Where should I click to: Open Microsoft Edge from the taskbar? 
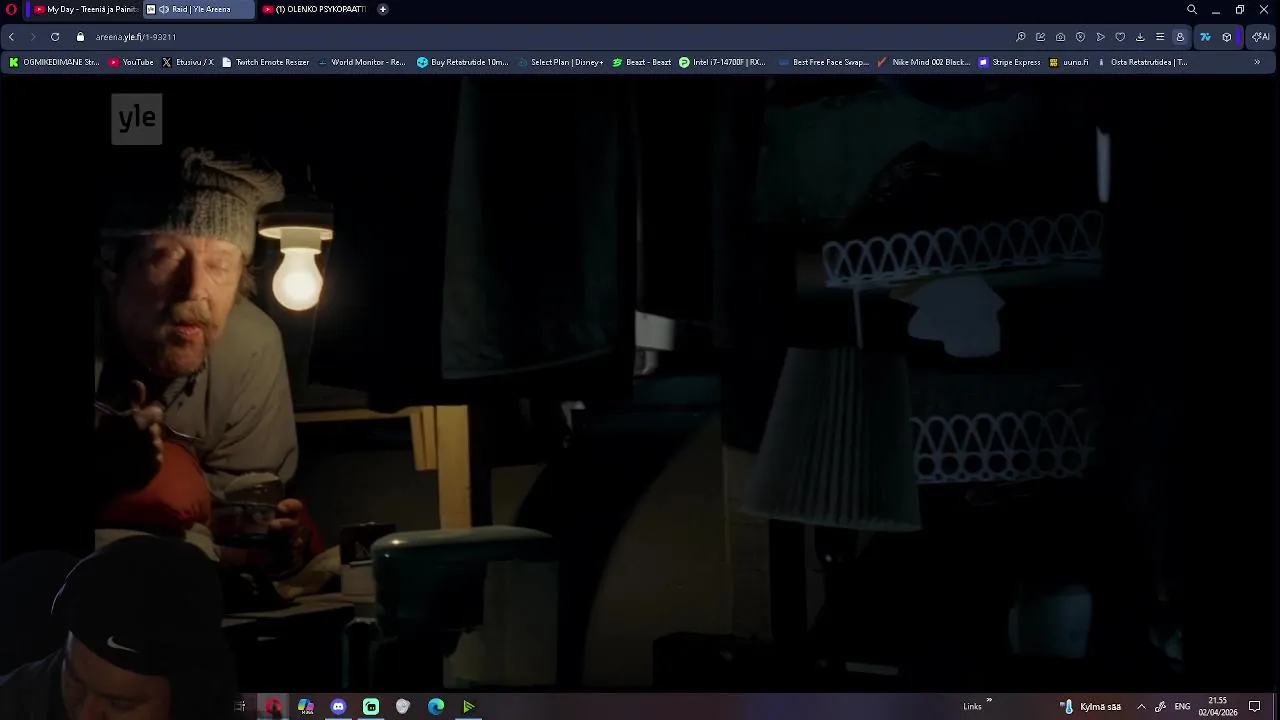[x=436, y=706]
